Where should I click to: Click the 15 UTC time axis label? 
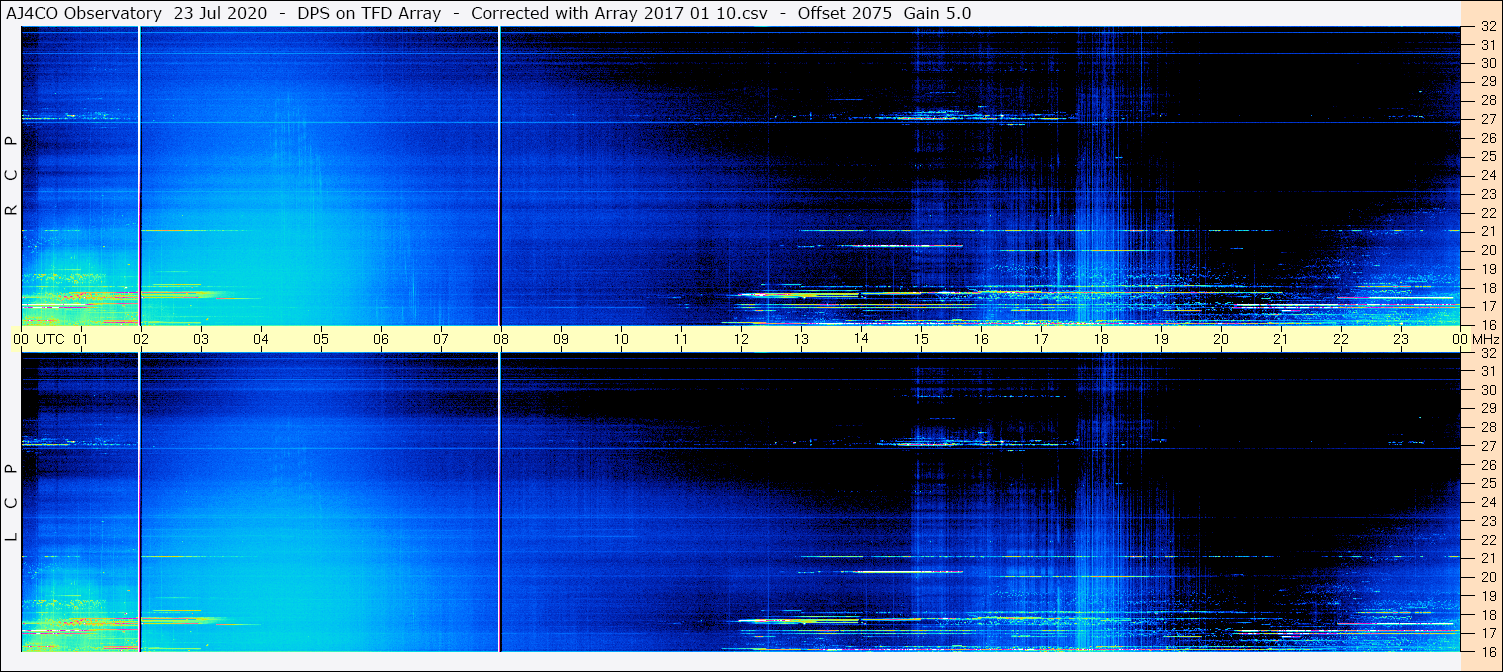pyautogui.click(x=920, y=339)
